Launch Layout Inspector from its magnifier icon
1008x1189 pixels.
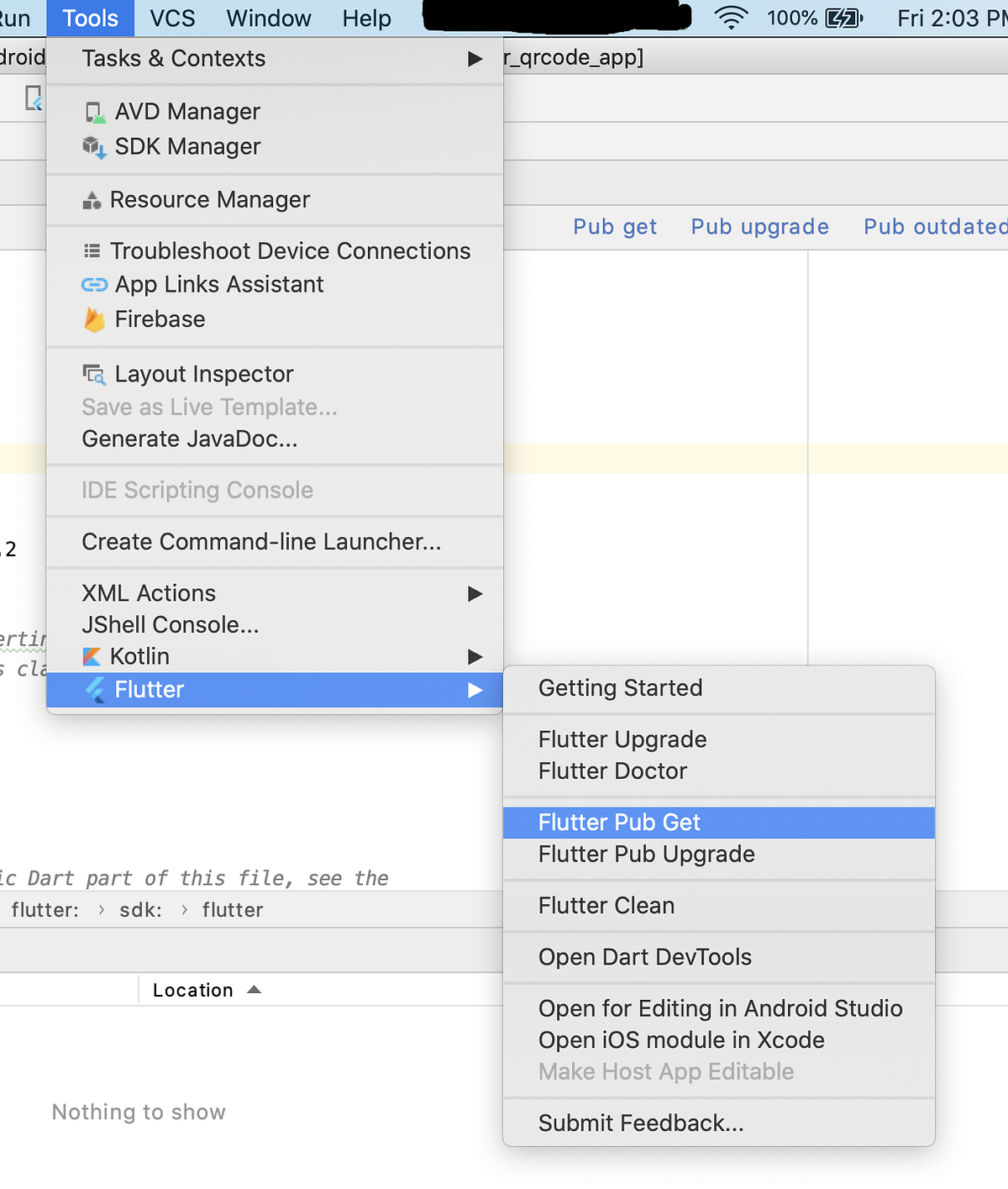click(94, 374)
